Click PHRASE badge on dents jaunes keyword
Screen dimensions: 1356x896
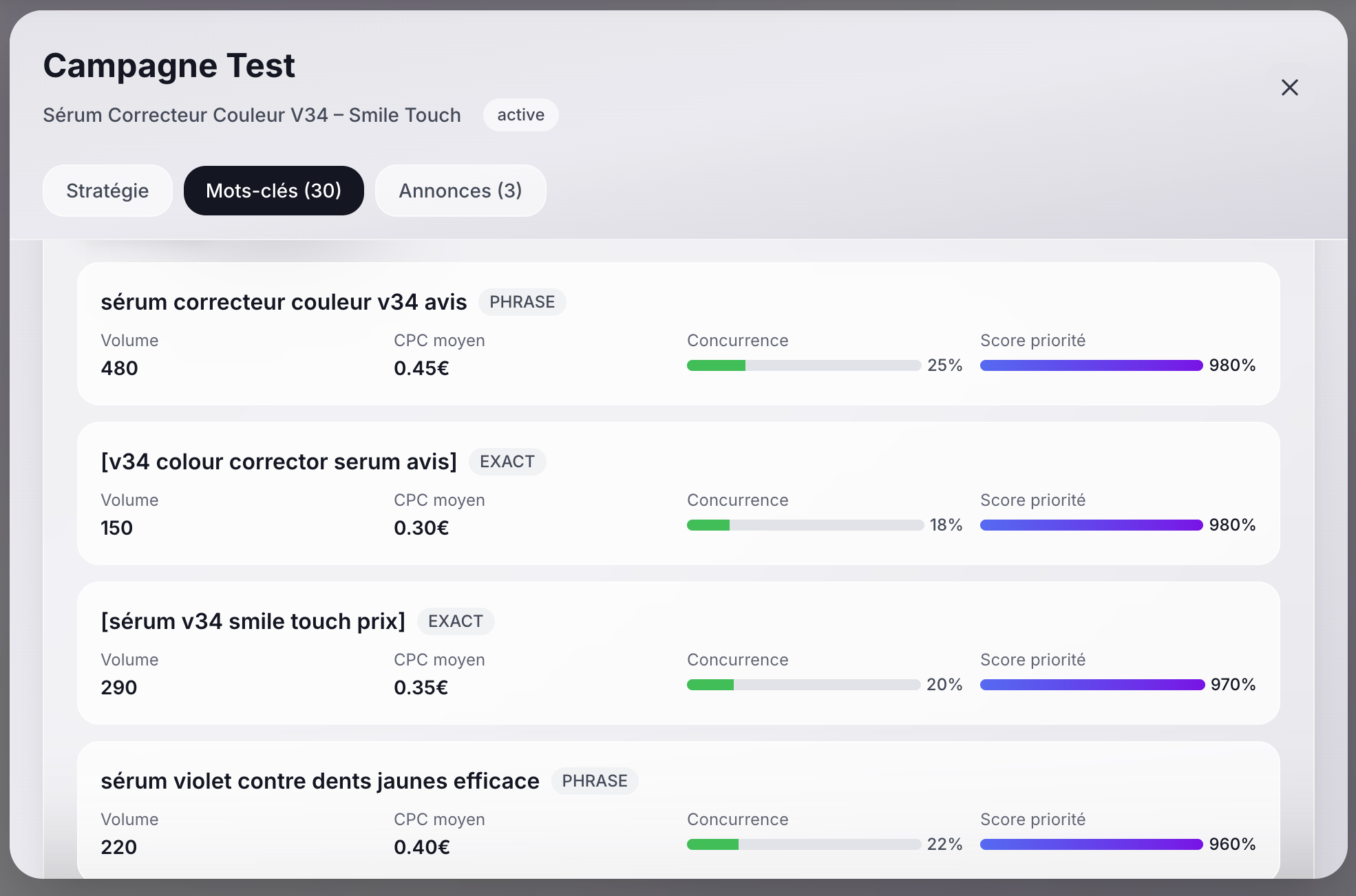click(594, 781)
